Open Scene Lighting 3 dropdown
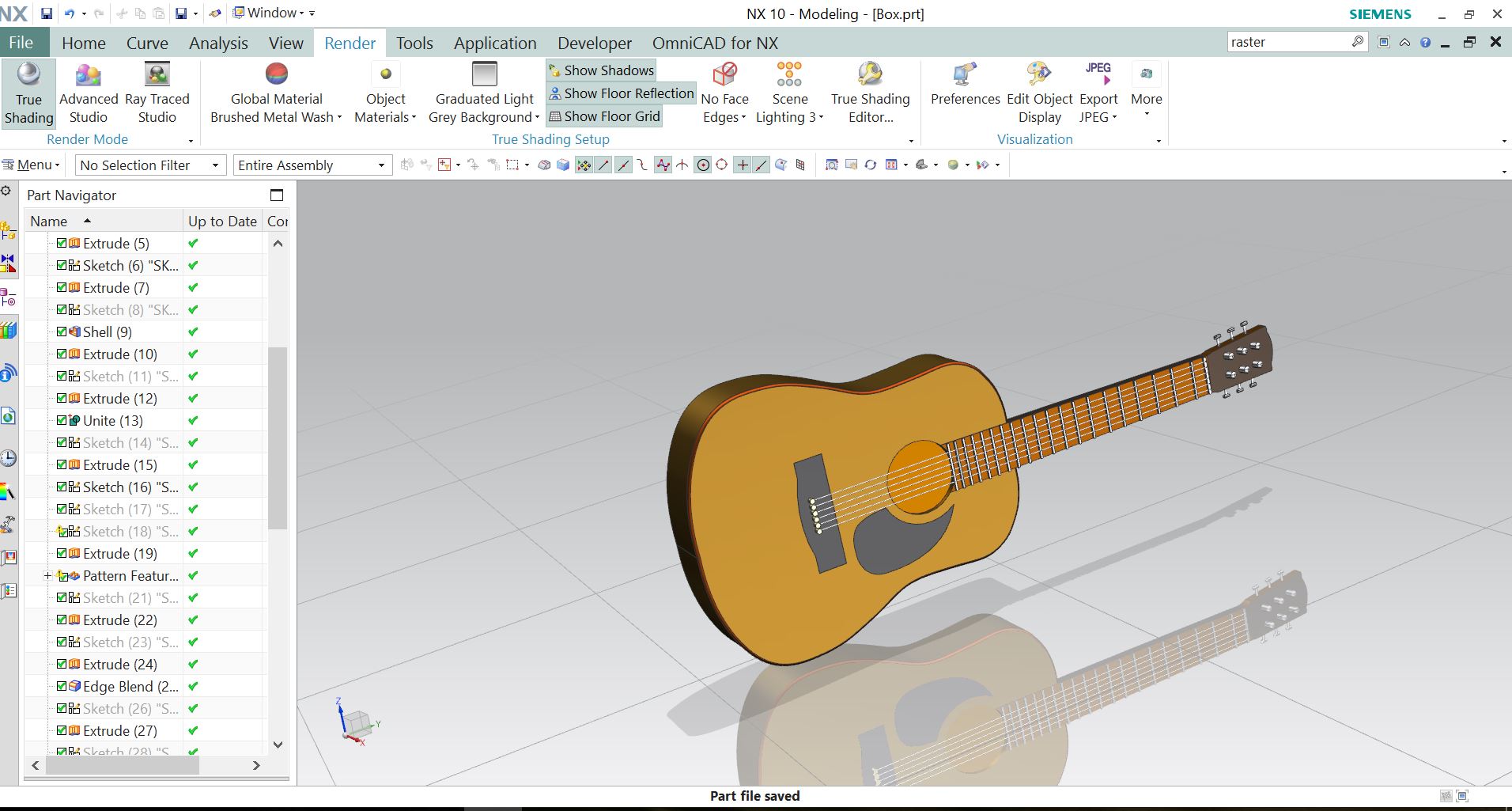Screen dimensions: 1512x811 [x=789, y=94]
